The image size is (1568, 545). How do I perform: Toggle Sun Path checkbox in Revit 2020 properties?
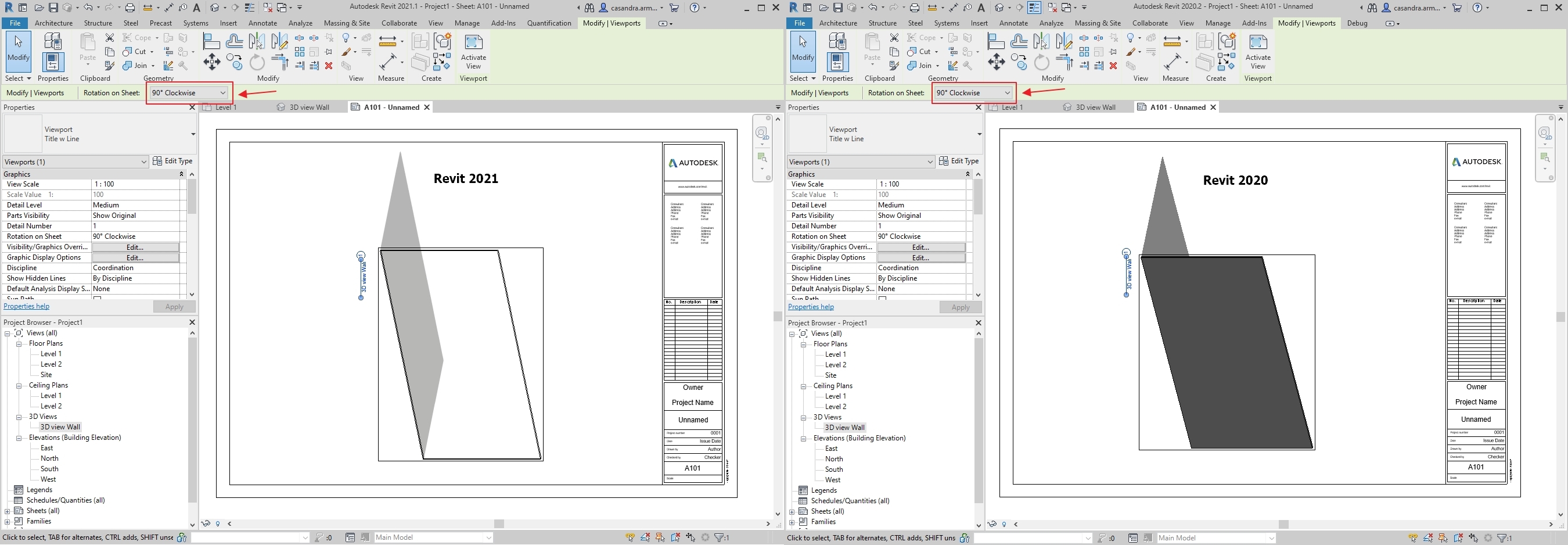coord(882,299)
